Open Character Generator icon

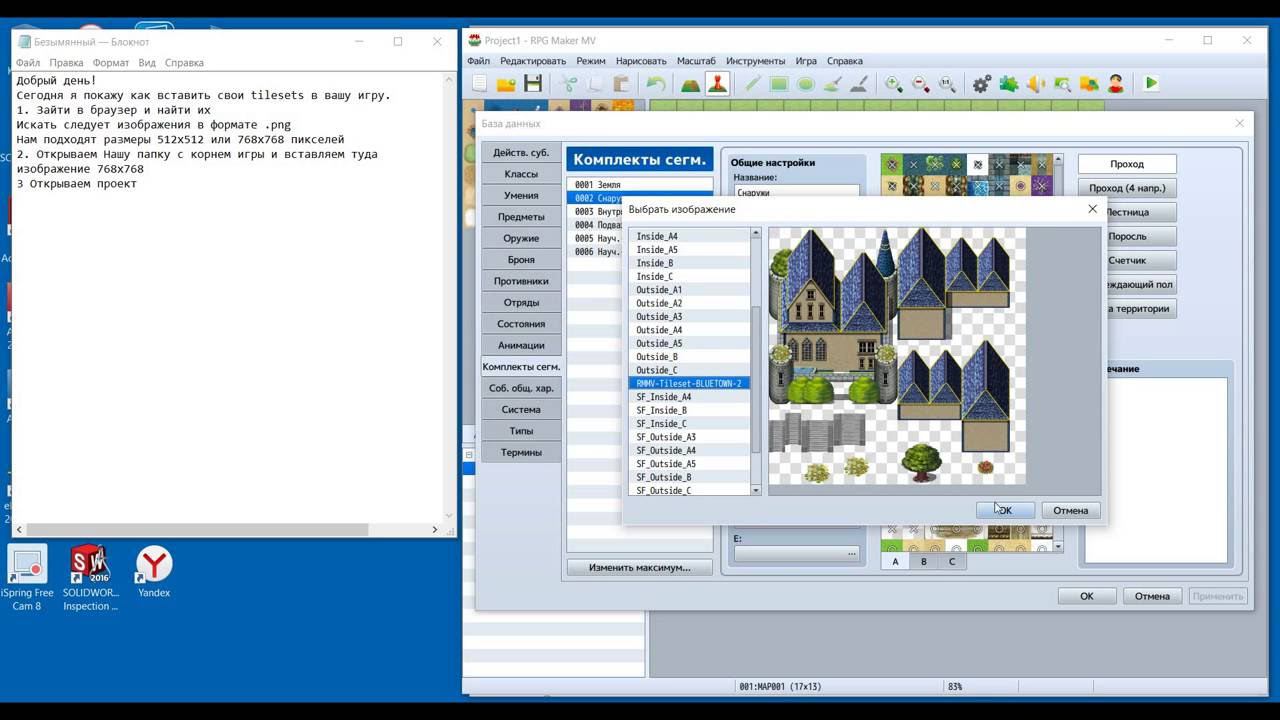tap(1115, 84)
